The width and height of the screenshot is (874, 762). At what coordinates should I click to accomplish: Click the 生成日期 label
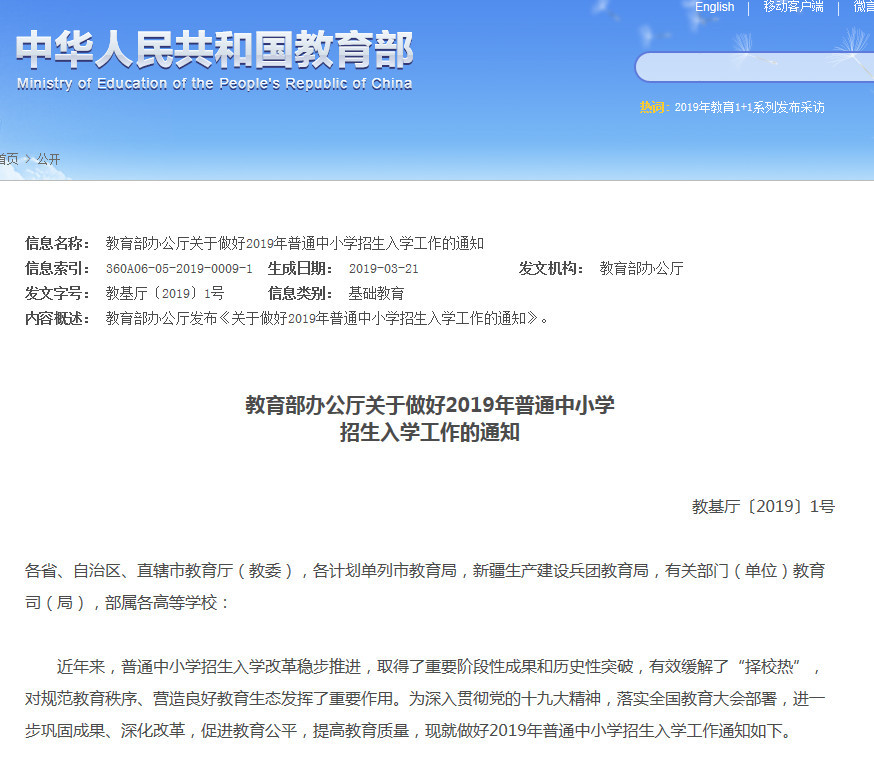(299, 269)
